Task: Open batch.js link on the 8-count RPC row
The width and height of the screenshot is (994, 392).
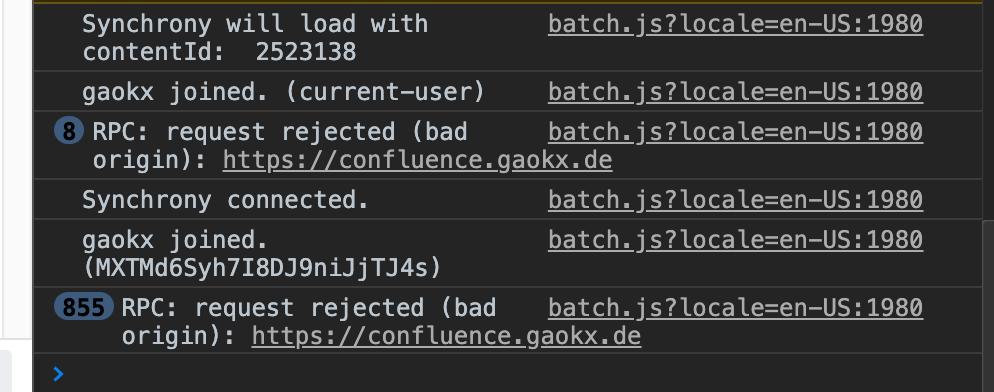Action: point(735,132)
